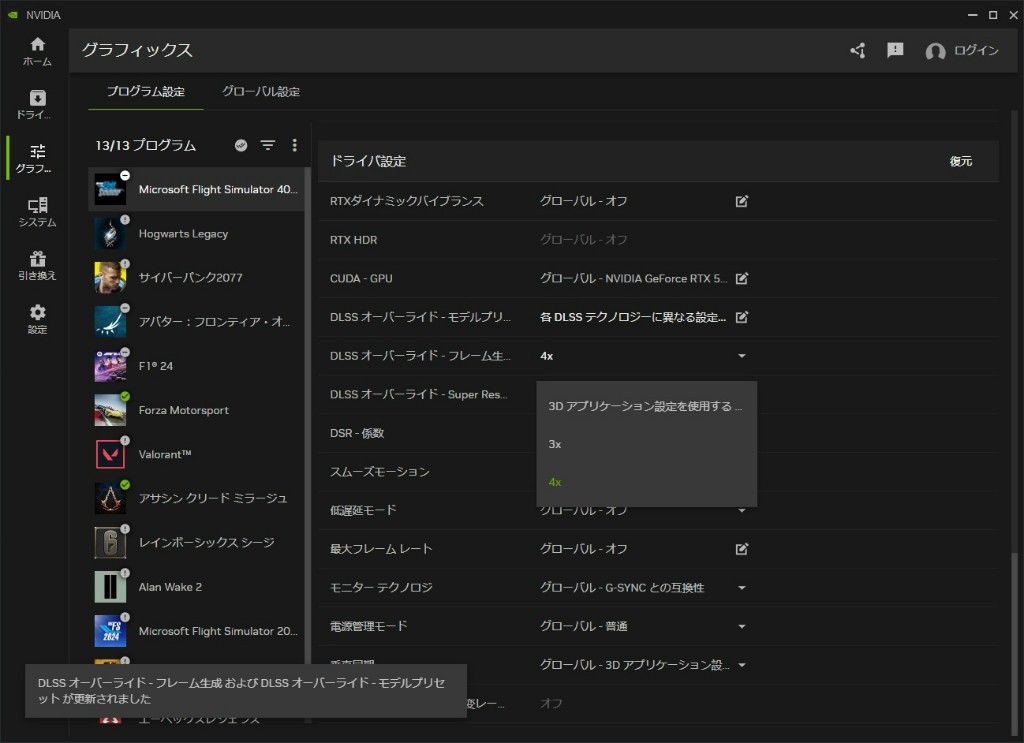1024x743 pixels.
Task: Open the 設定 gear in sidebar
Action: pyautogui.click(x=37, y=319)
